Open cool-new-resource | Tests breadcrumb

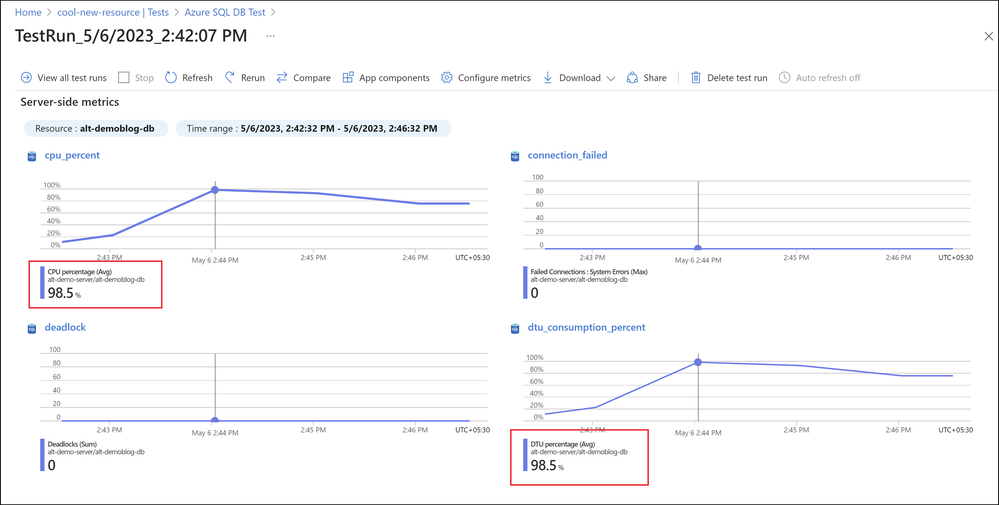(113, 12)
